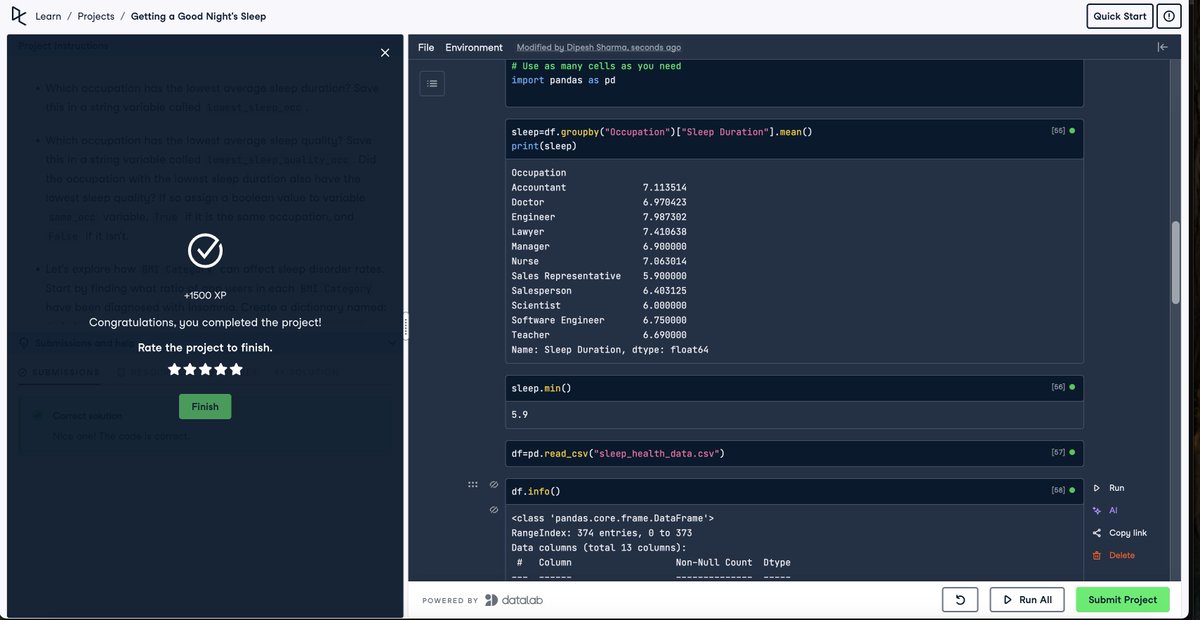
Task: Click status dot of cell 56
Action: click(1073, 387)
